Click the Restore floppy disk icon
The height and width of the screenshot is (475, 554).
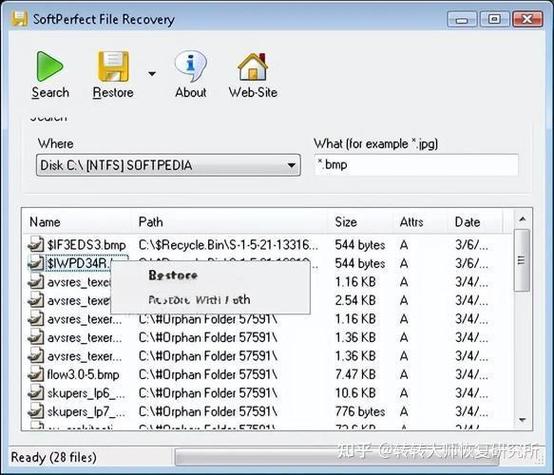pos(113,66)
